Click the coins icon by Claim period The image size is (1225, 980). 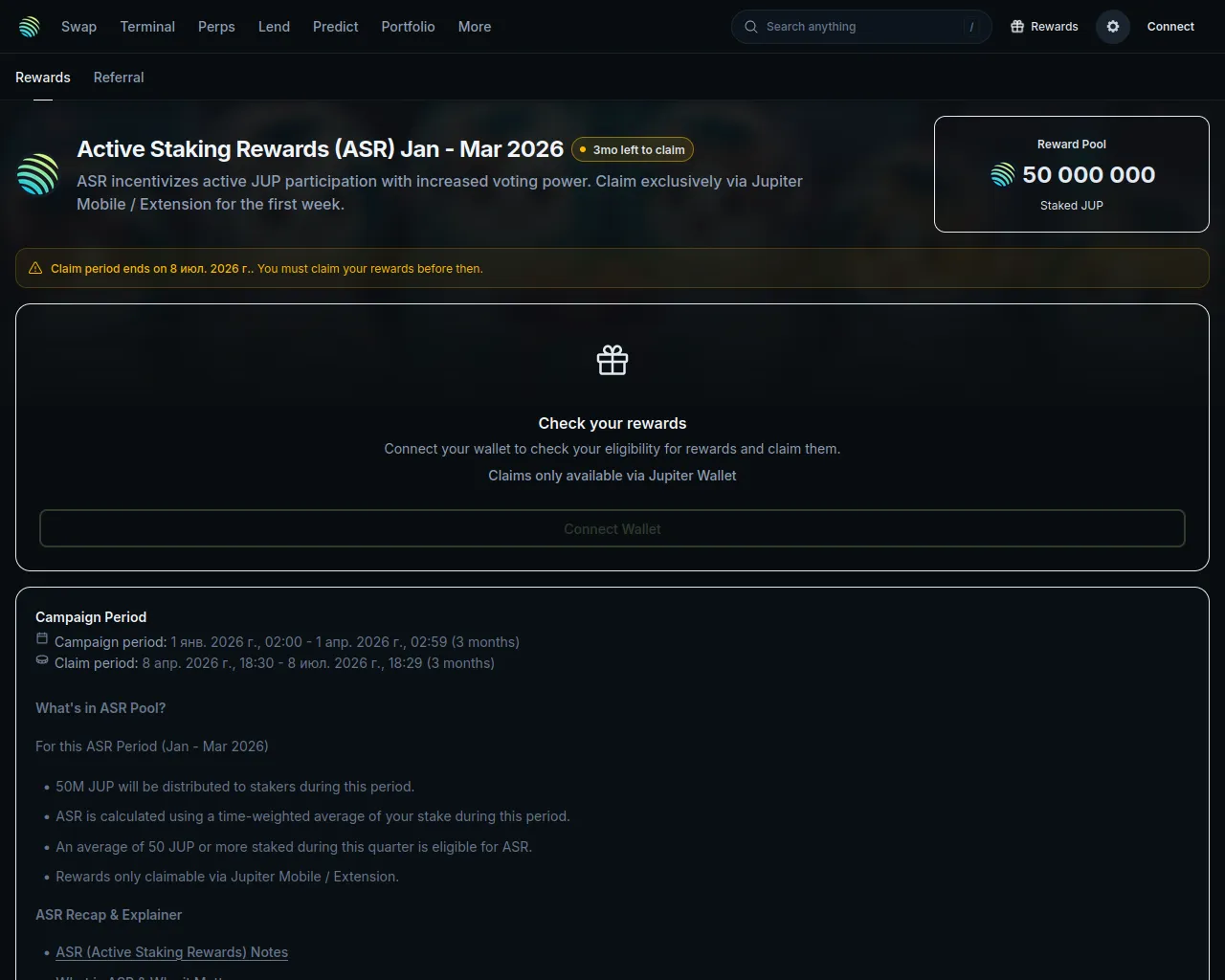42,659
